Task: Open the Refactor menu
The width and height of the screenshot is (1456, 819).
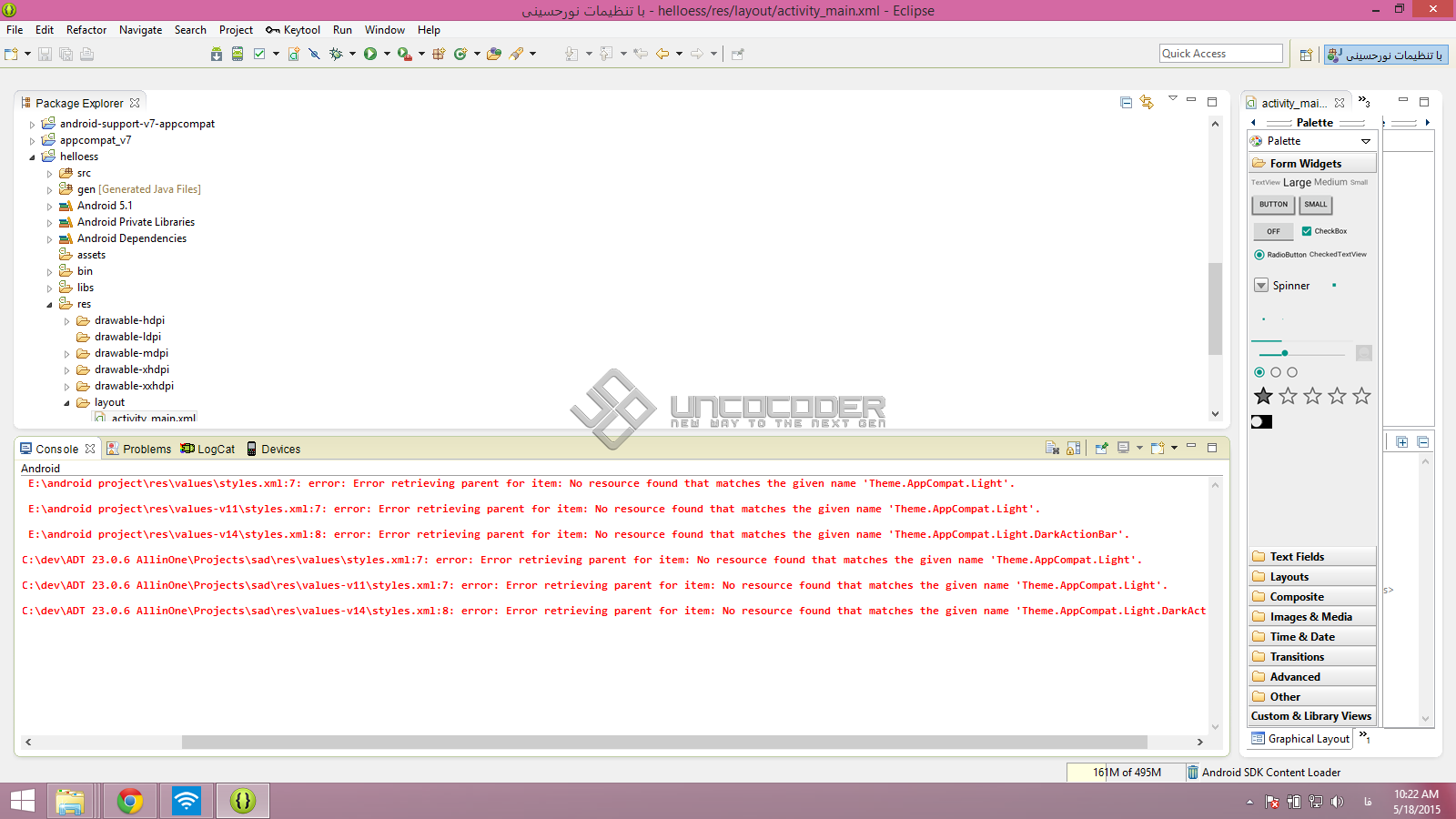Action: click(x=86, y=30)
